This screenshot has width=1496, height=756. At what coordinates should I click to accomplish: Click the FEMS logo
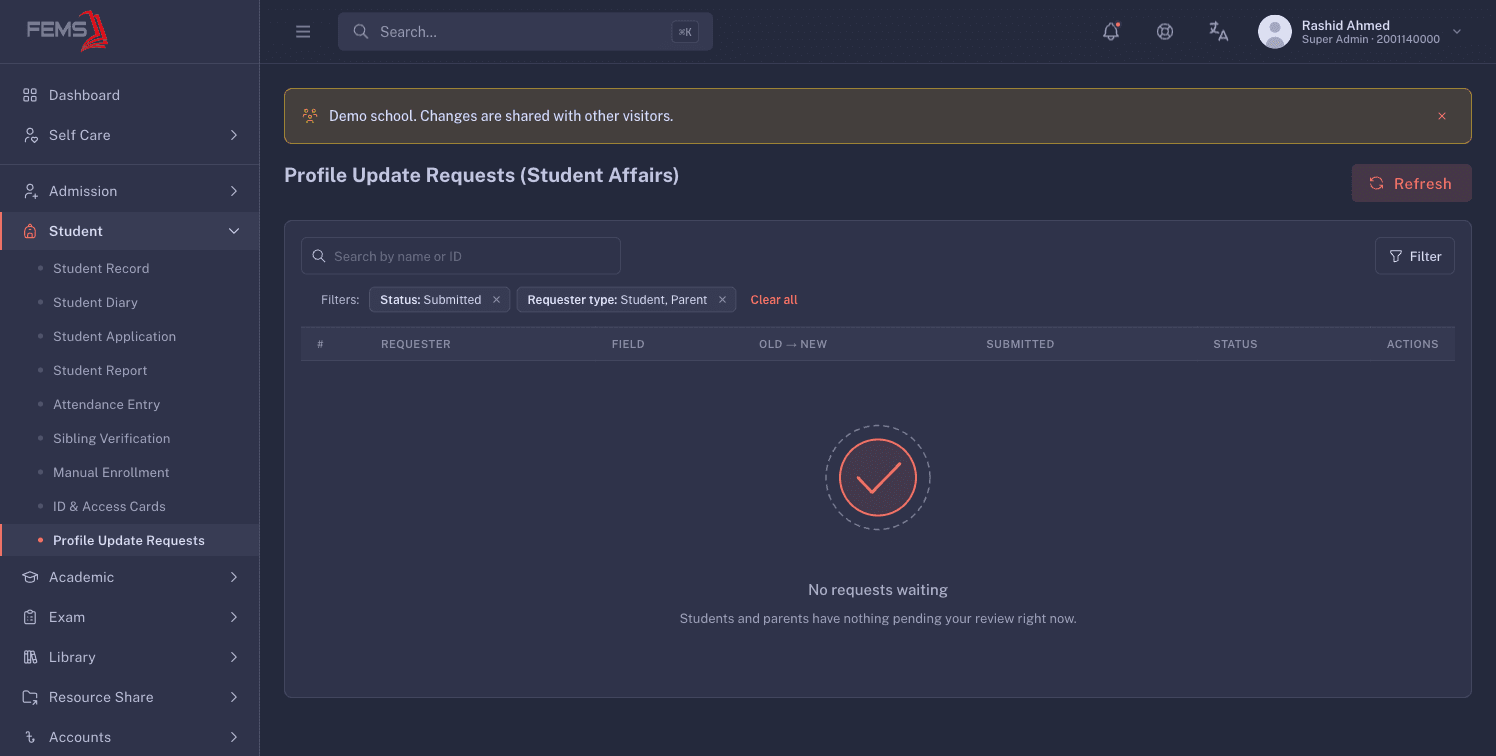tap(67, 31)
